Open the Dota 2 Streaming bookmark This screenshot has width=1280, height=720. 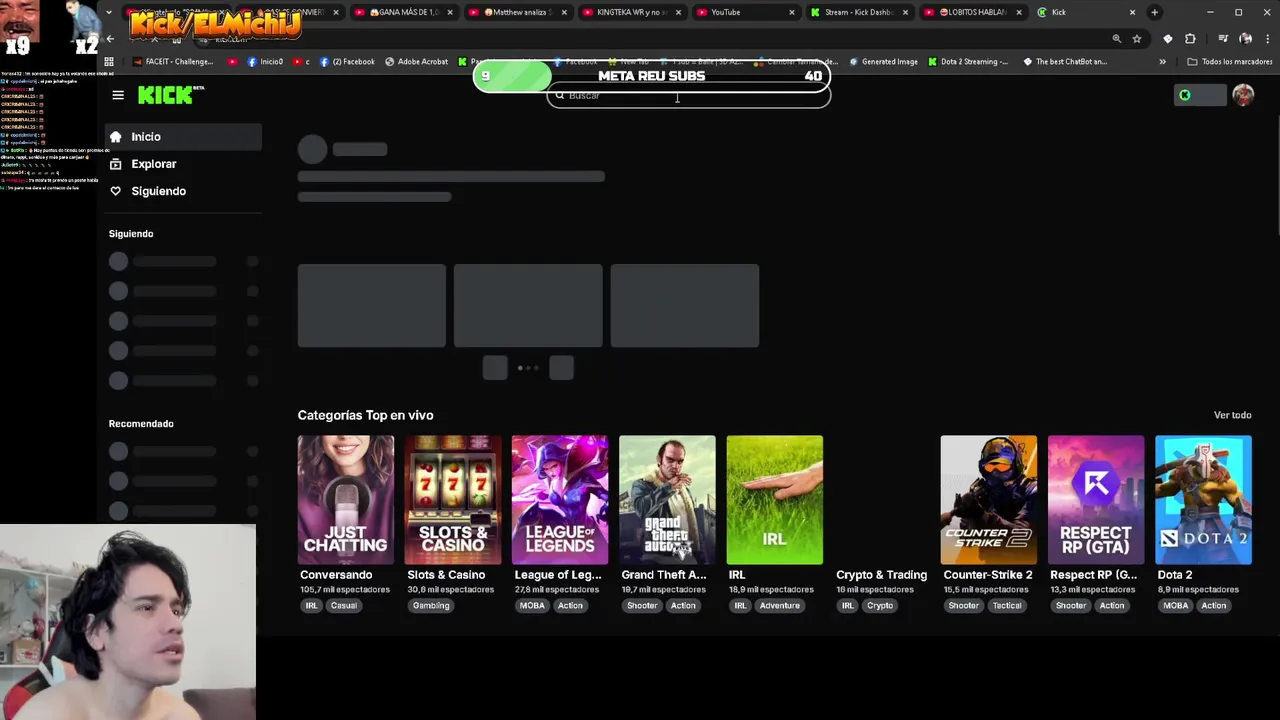pyautogui.click(x=968, y=61)
